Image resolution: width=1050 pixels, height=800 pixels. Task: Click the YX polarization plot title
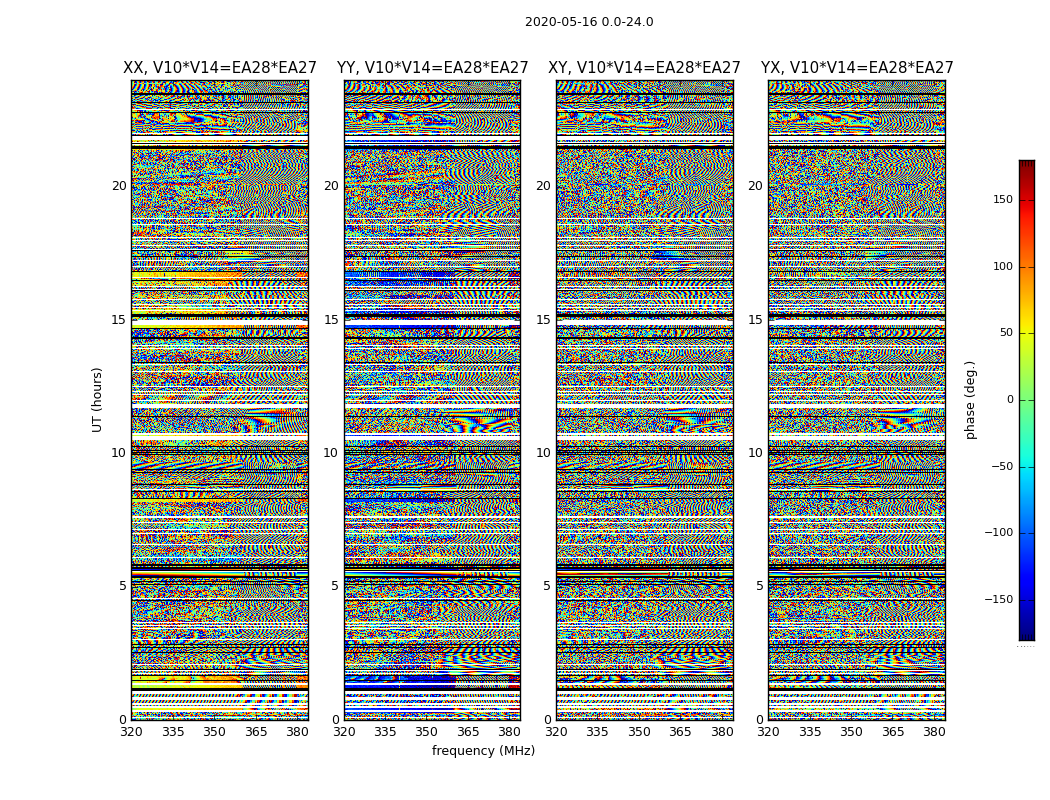[x=857, y=68]
